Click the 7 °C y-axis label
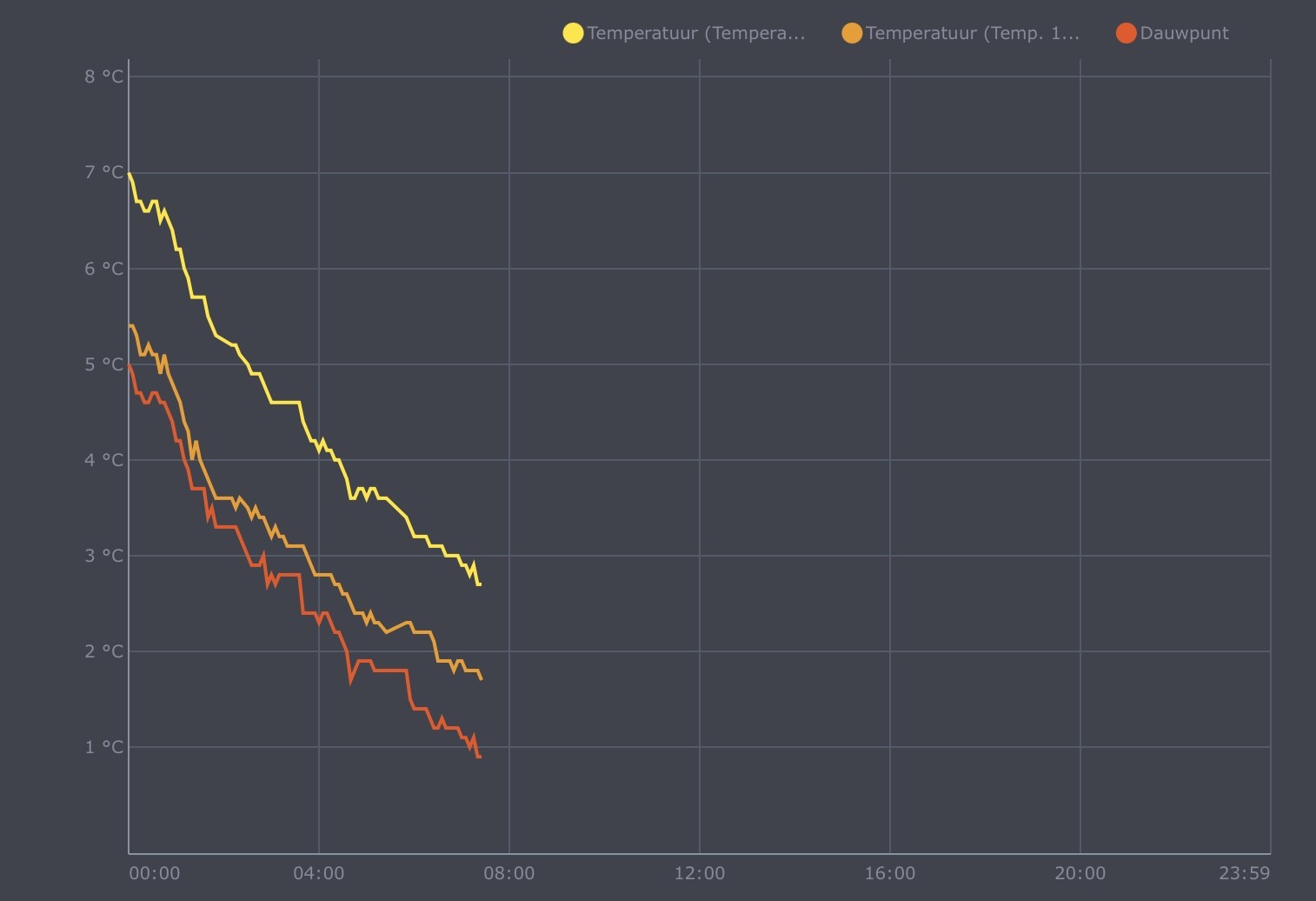The height and width of the screenshot is (901, 1316). point(104,172)
